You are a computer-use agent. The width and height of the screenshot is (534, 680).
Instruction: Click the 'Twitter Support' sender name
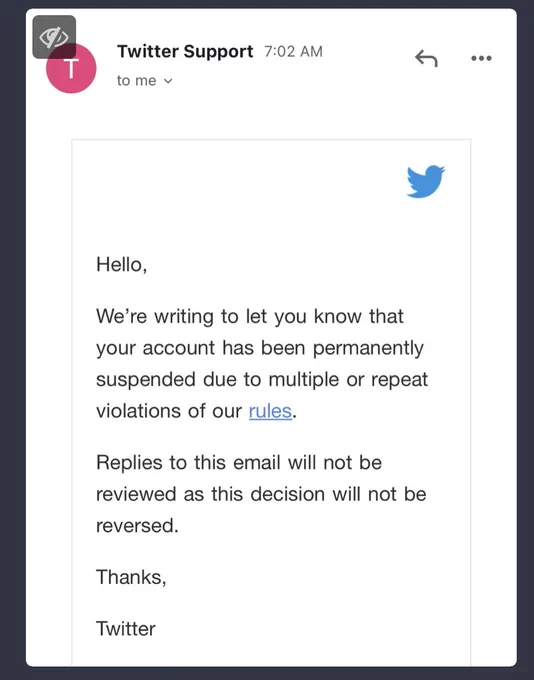pos(185,52)
